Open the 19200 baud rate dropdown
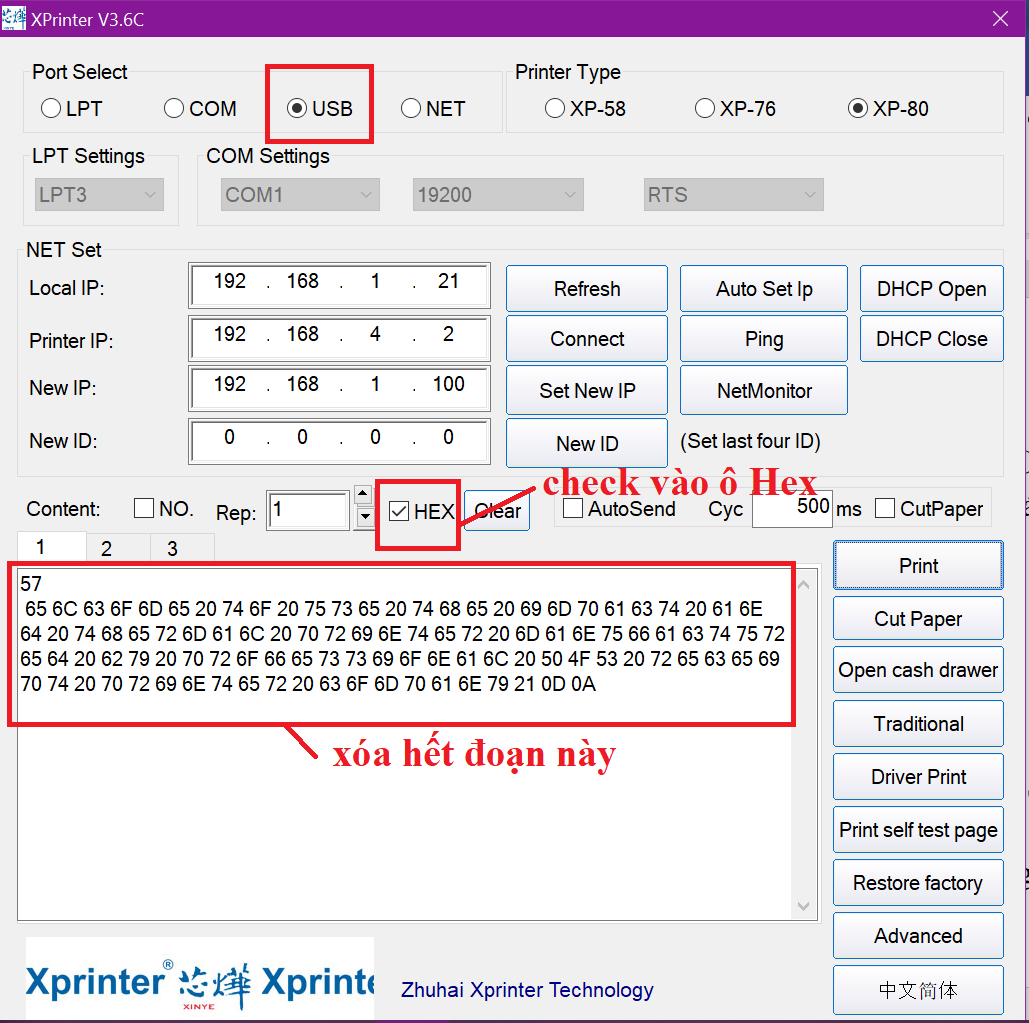The height and width of the screenshot is (1023, 1029). [x=498, y=195]
